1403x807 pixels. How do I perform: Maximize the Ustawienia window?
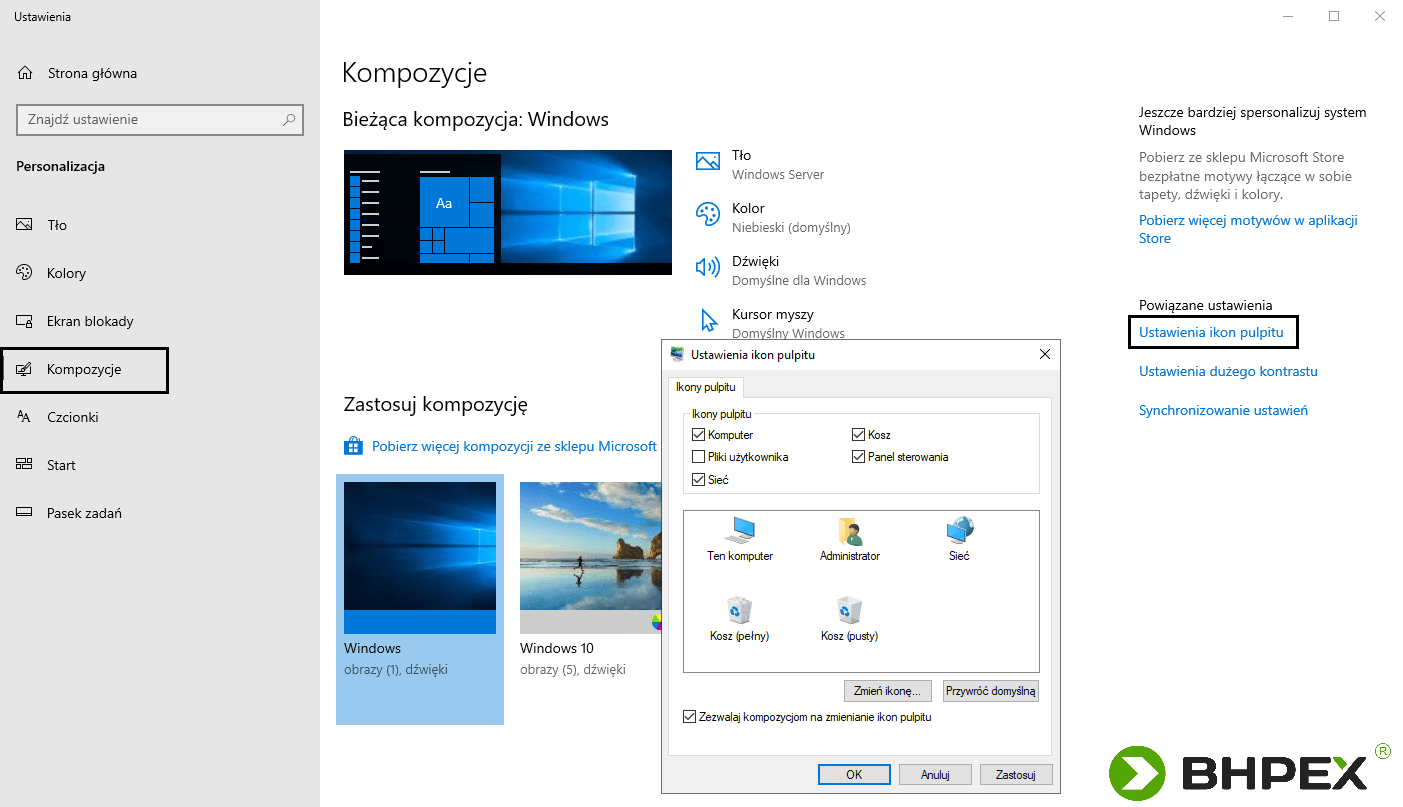(1334, 16)
